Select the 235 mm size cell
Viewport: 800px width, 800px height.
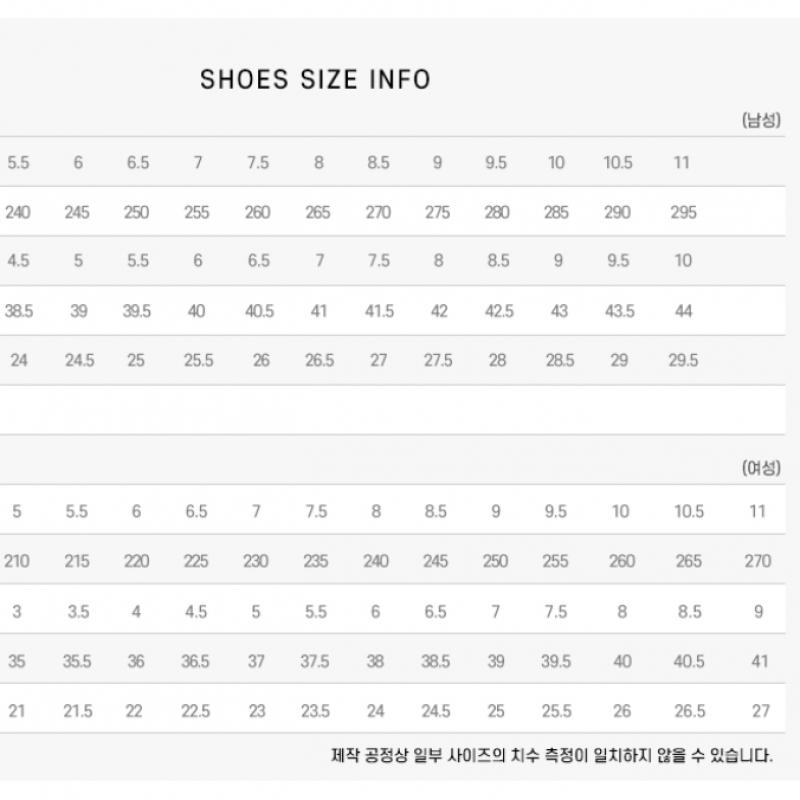click(316, 561)
